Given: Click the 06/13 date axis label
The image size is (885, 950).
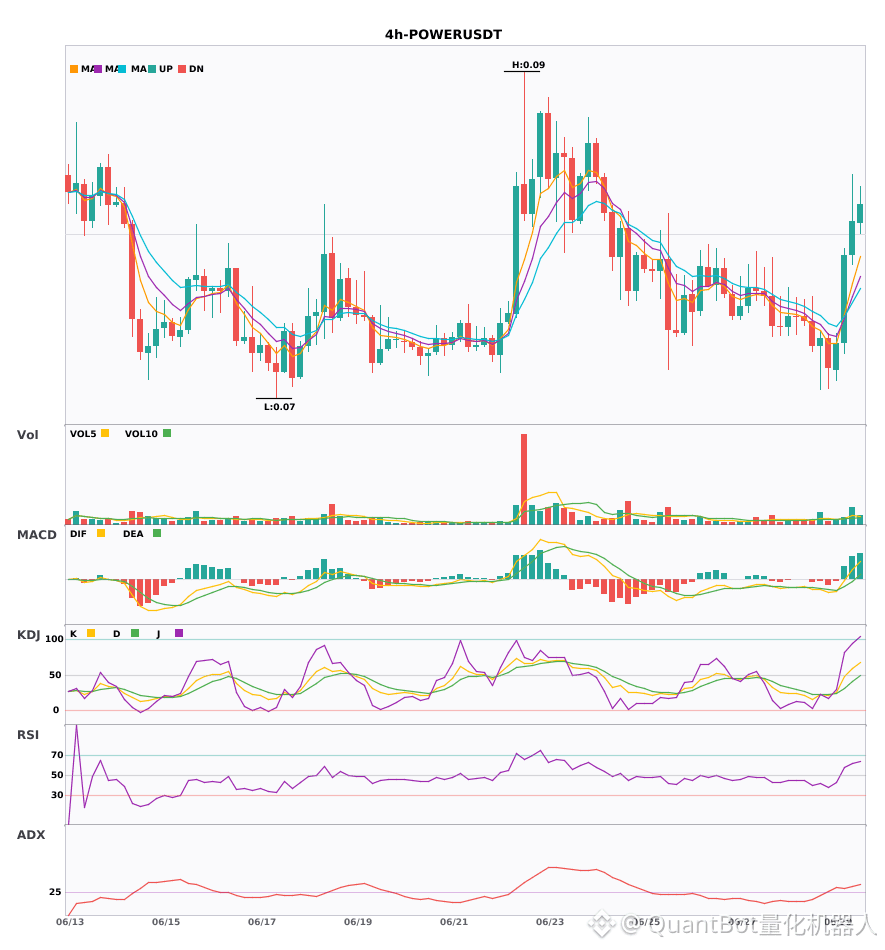Looking at the screenshot, I should (x=70, y=922).
